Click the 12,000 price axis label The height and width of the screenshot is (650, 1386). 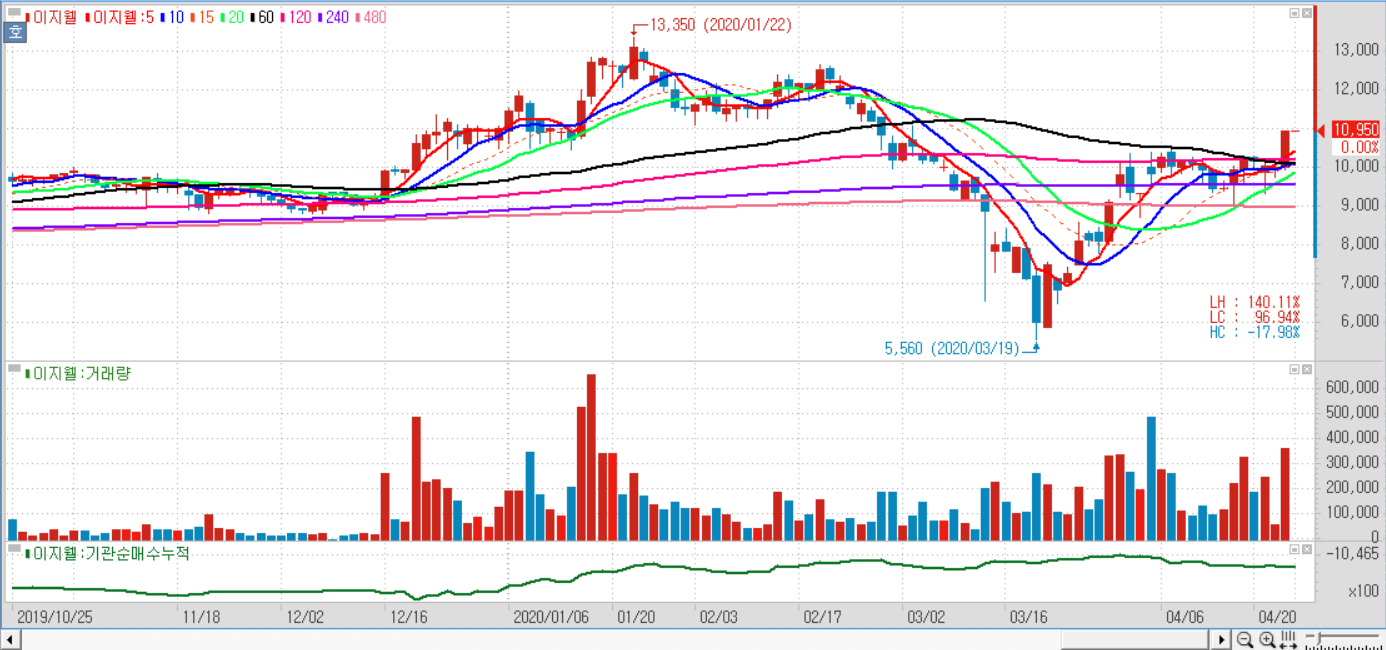1356,88
